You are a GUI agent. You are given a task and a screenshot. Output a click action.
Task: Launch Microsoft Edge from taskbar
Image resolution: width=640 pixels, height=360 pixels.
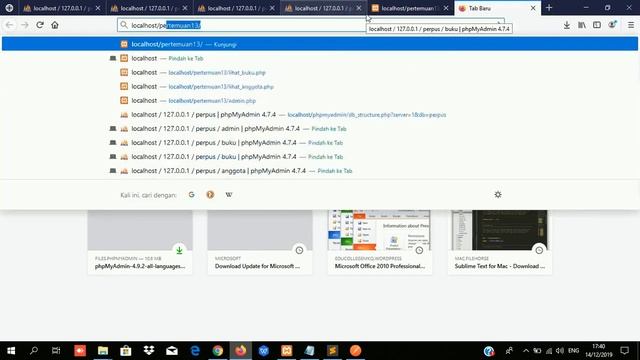pyautogui.click(x=195, y=351)
